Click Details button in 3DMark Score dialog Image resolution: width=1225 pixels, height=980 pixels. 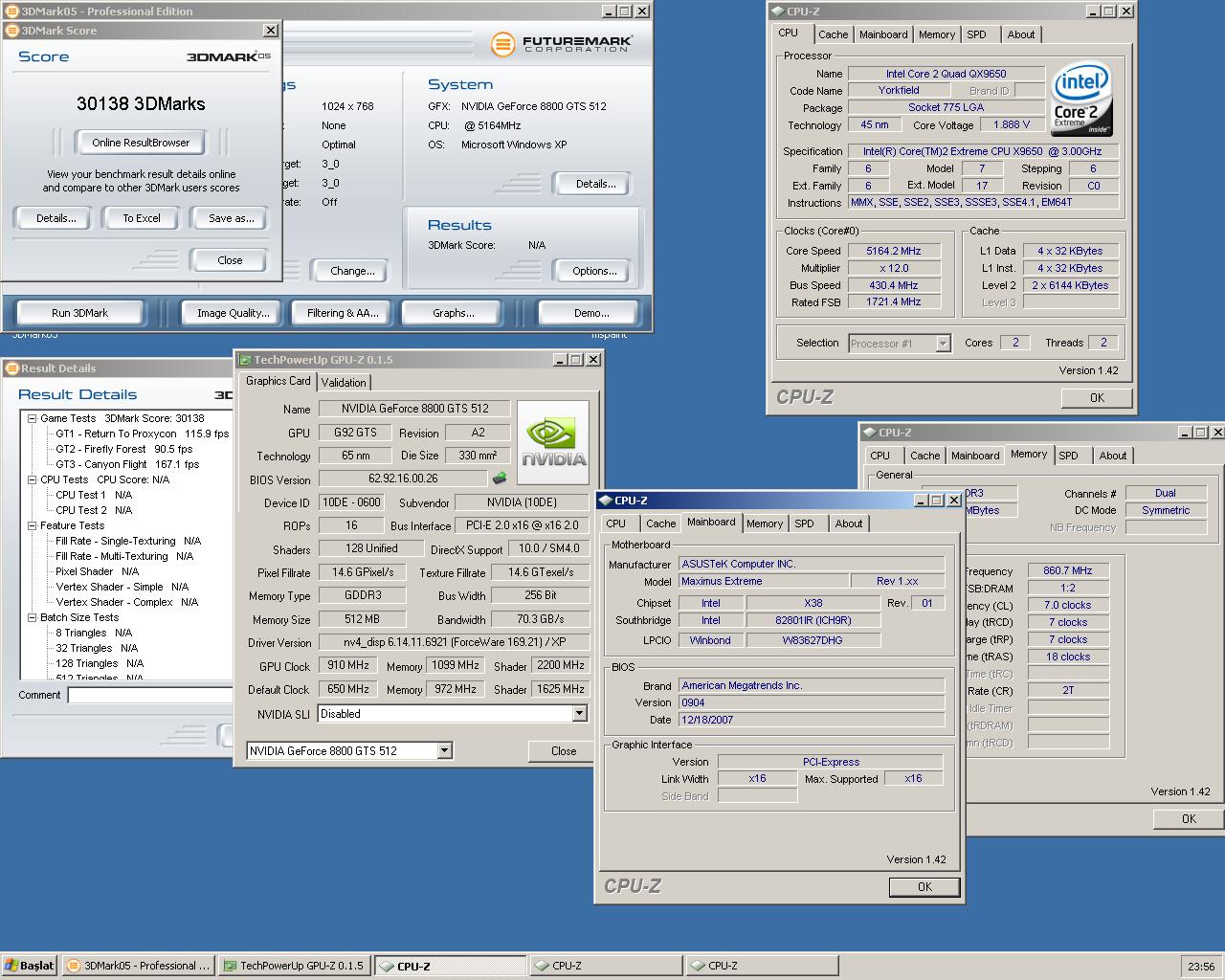[x=56, y=218]
